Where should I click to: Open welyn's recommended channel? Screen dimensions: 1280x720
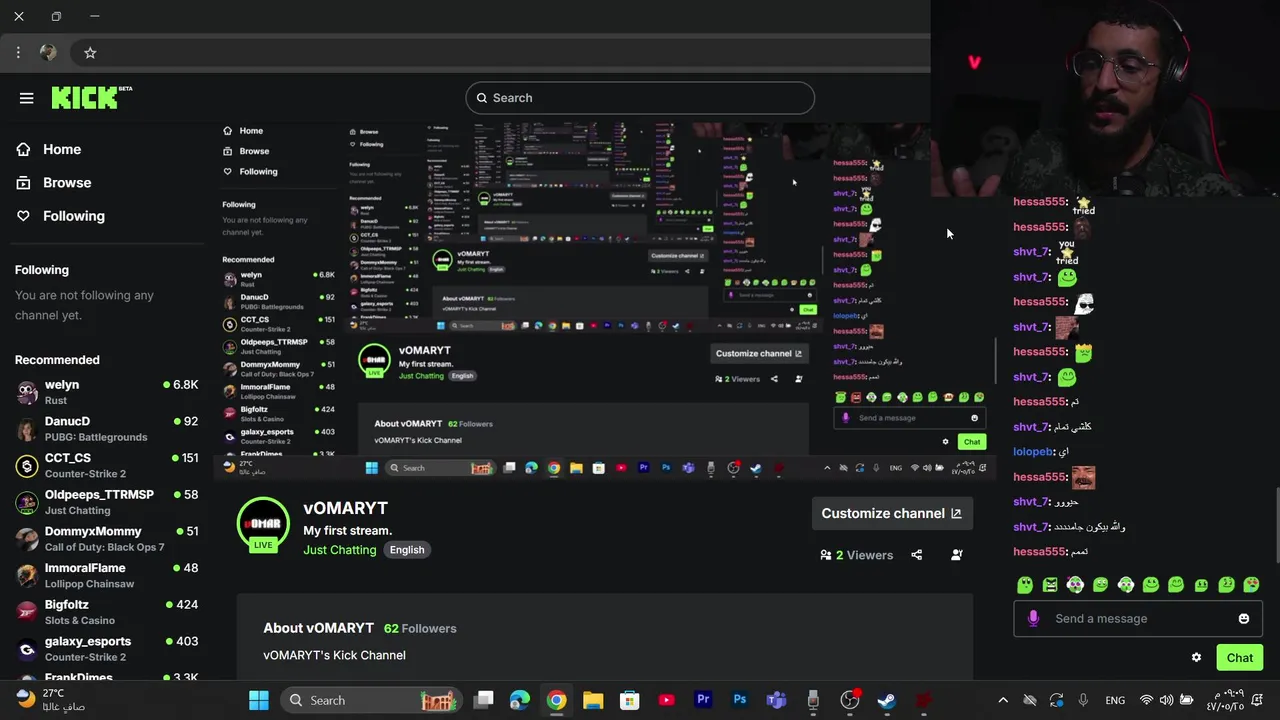(107, 392)
